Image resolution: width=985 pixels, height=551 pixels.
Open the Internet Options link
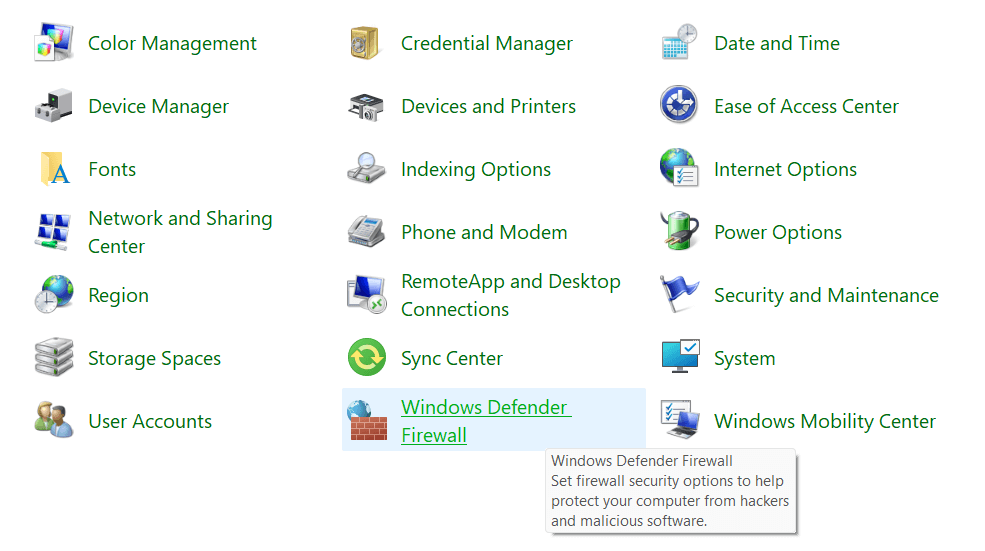[785, 170]
